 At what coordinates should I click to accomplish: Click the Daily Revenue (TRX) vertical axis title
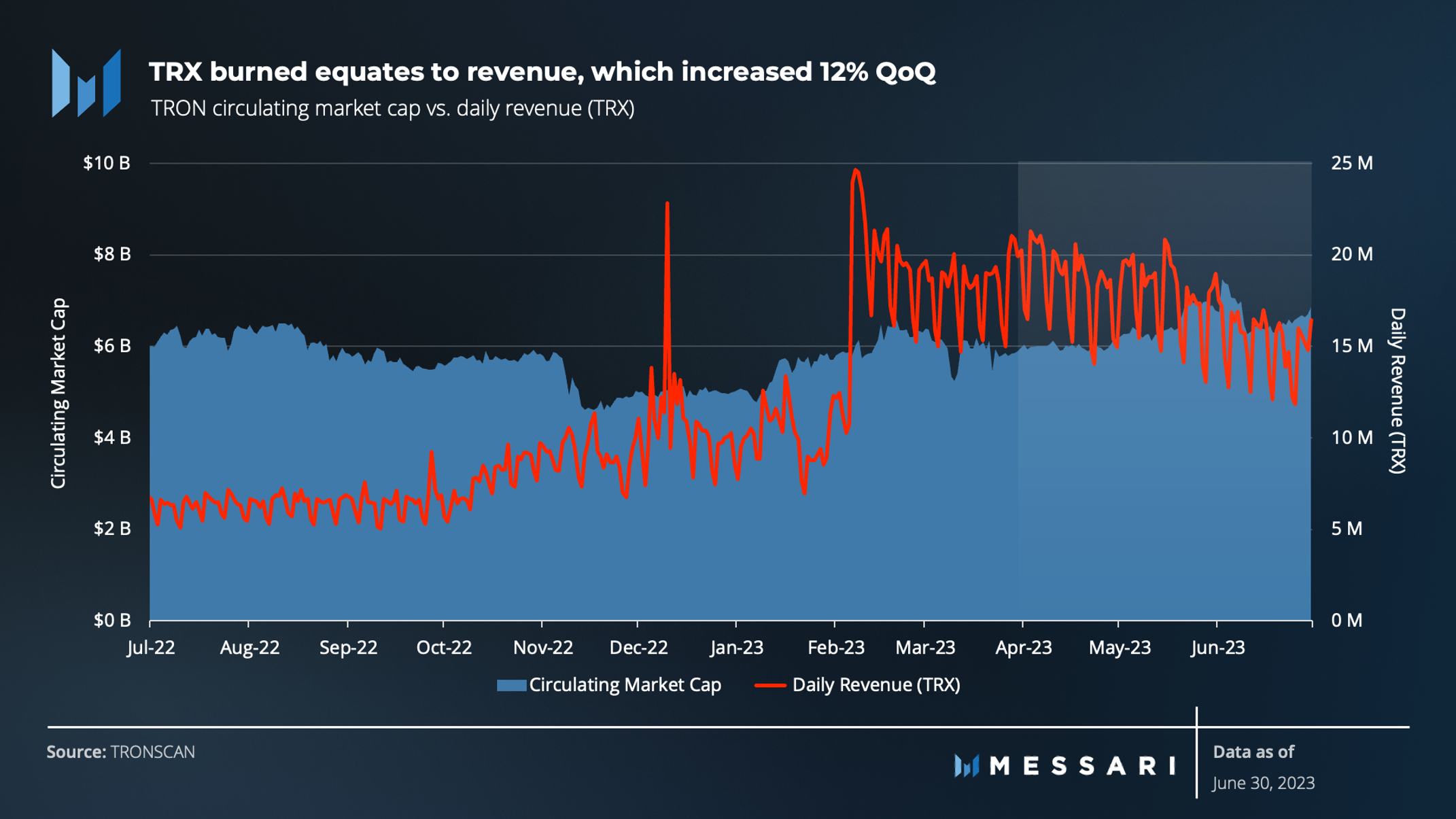coord(1397,390)
